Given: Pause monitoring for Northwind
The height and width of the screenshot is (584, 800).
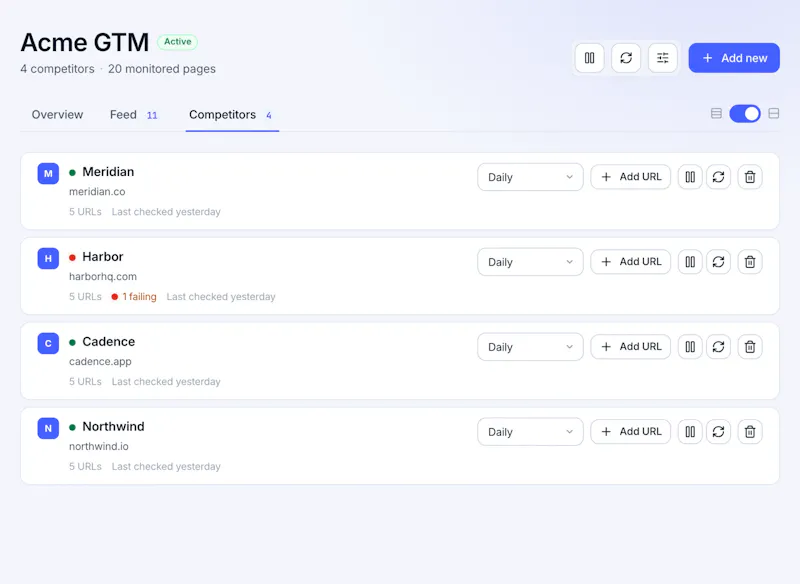Looking at the screenshot, I should 690,431.
